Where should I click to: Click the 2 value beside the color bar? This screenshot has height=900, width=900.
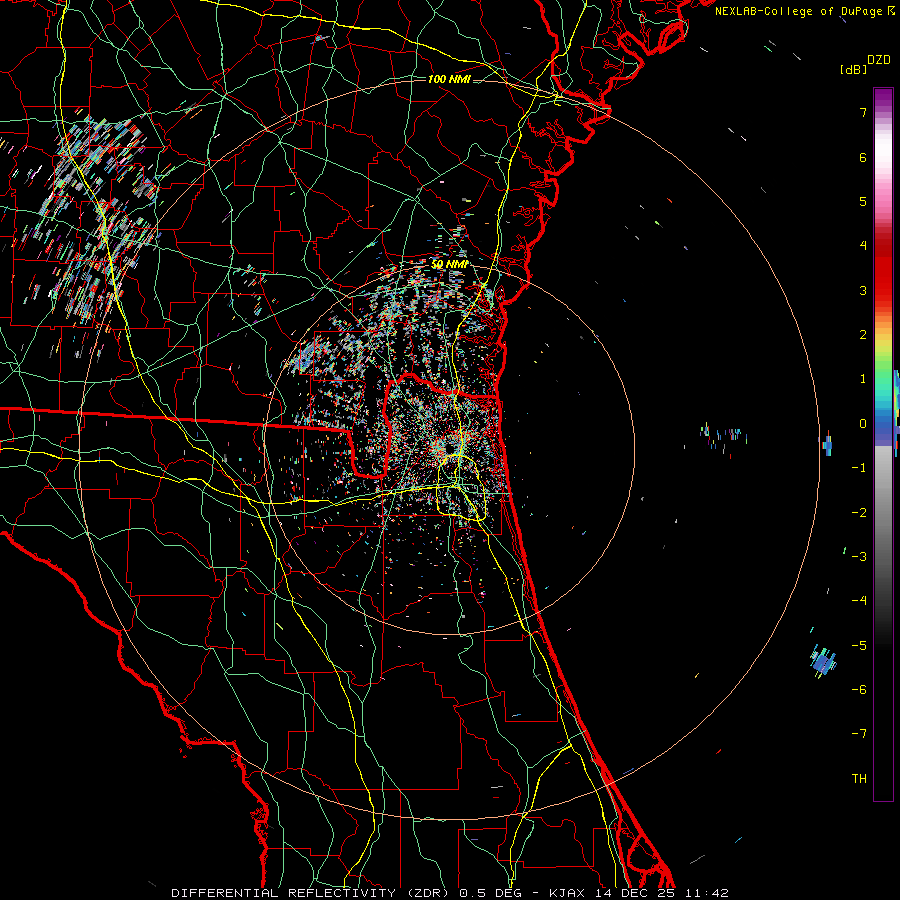(863, 335)
